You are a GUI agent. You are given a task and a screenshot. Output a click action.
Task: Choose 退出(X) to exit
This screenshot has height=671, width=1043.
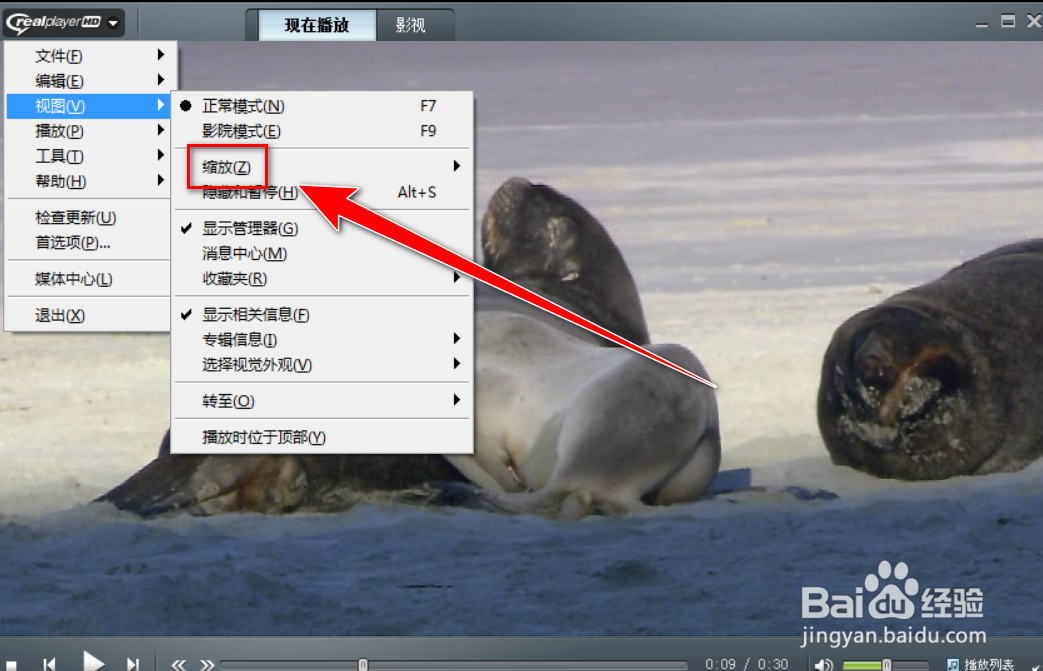(90, 315)
